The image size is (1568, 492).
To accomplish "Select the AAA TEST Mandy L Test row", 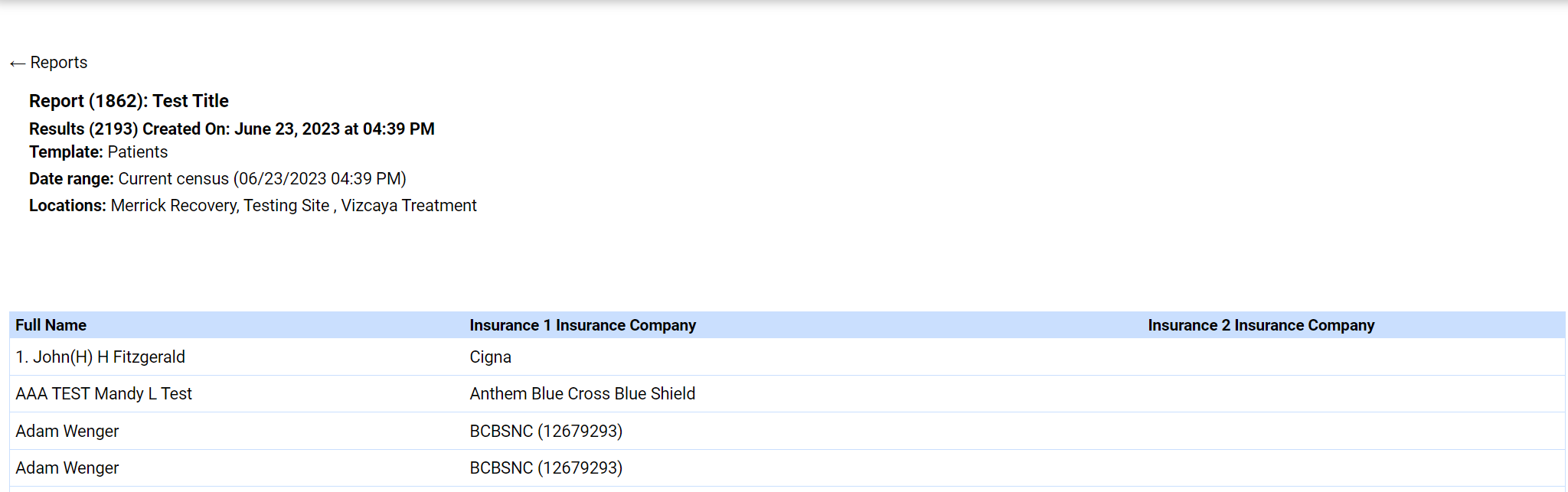I will [x=104, y=393].
